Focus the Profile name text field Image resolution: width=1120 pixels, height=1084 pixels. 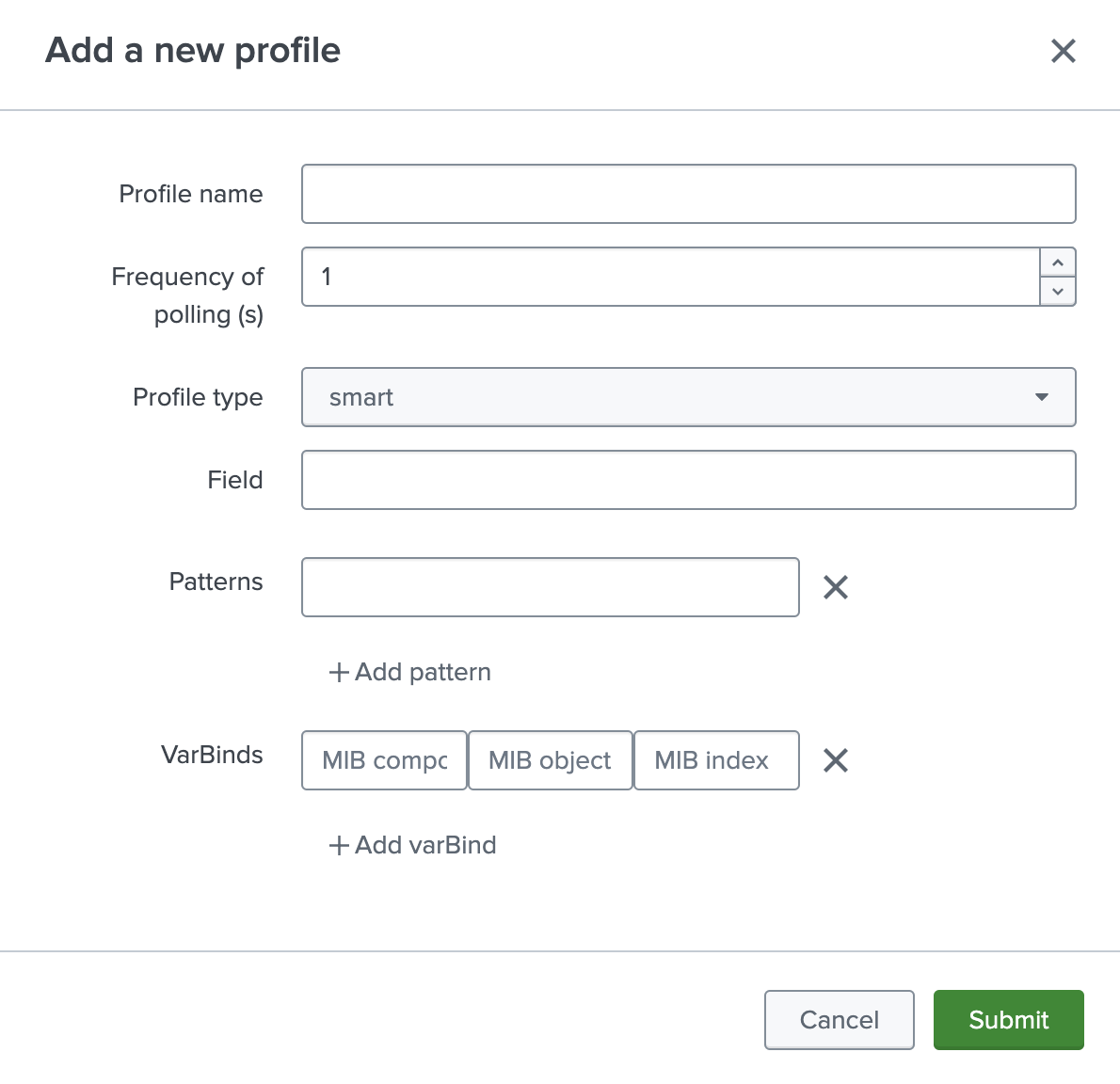688,194
